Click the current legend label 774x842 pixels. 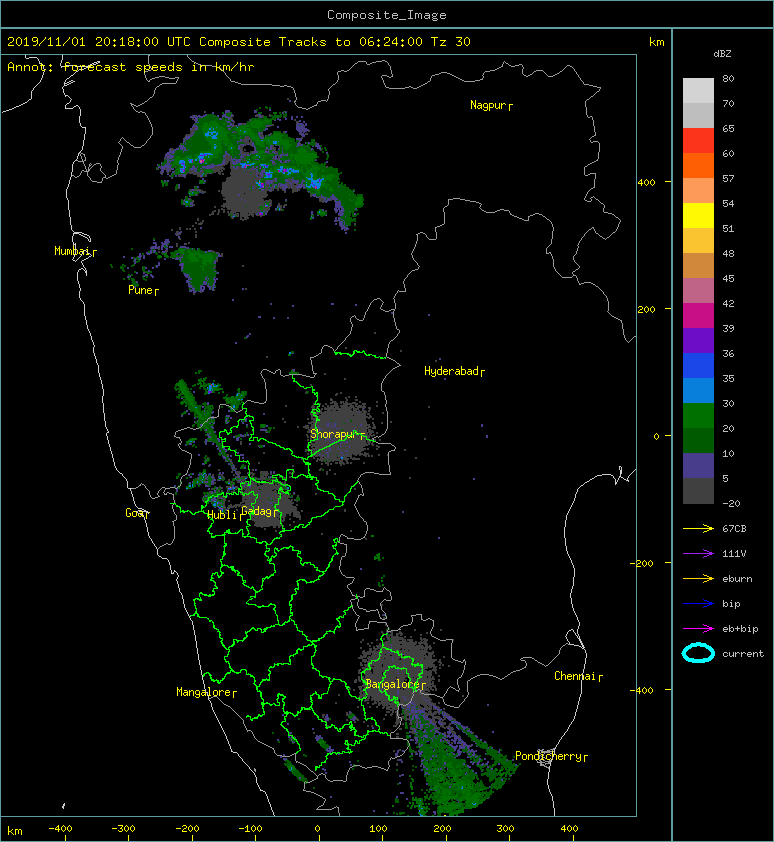tap(743, 654)
